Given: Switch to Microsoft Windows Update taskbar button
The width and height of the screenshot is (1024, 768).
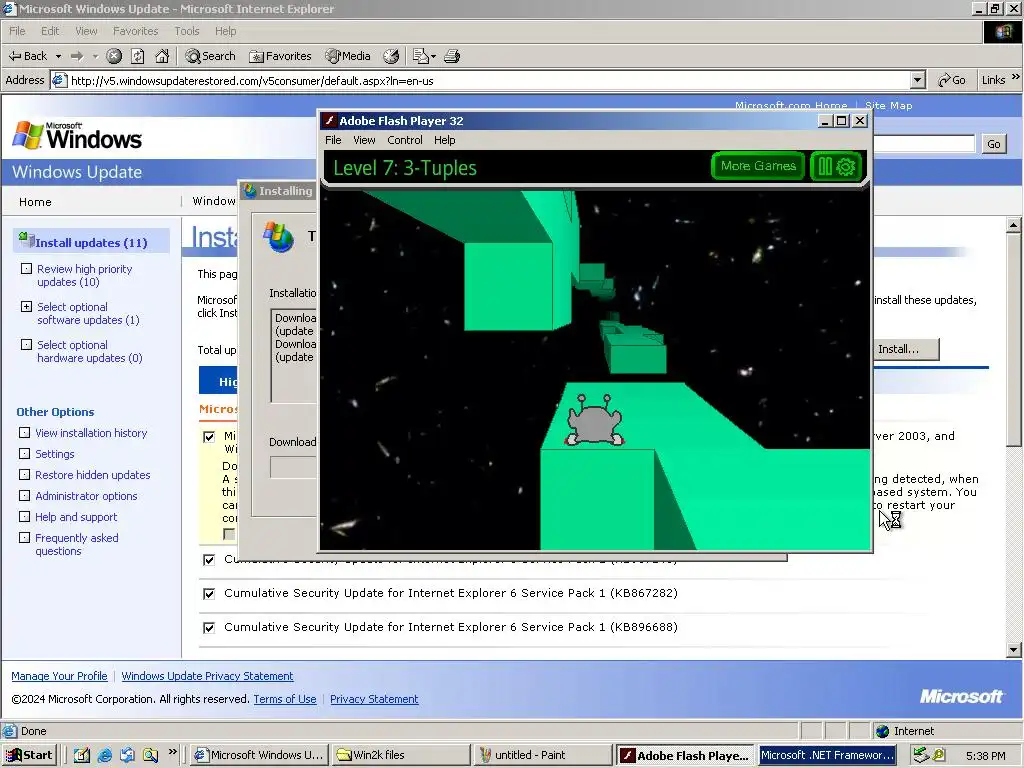Looking at the screenshot, I should (260, 755).
